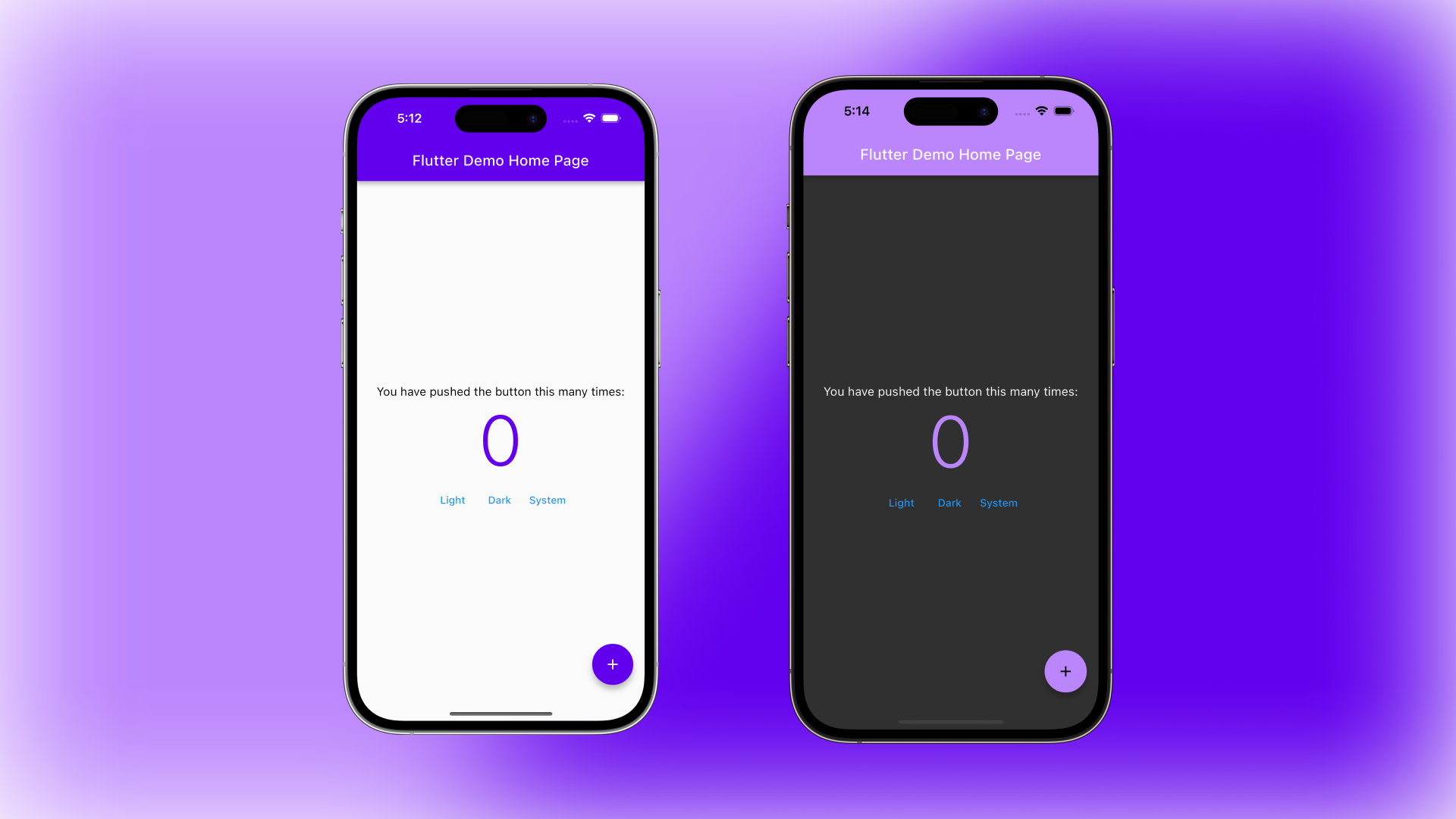Tap the AppBar title Flutter Demo Home Page
This screenshot has width=1456, height=819.
(x=500, y=160)
